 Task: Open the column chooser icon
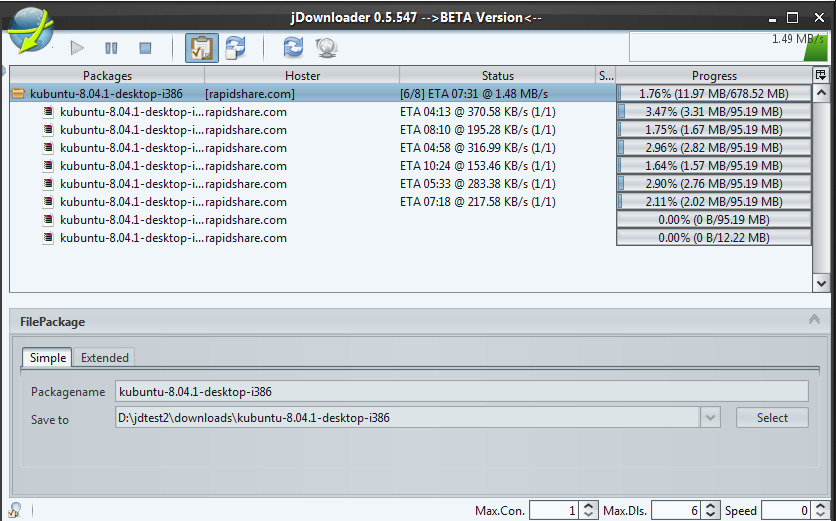(821, 75)
